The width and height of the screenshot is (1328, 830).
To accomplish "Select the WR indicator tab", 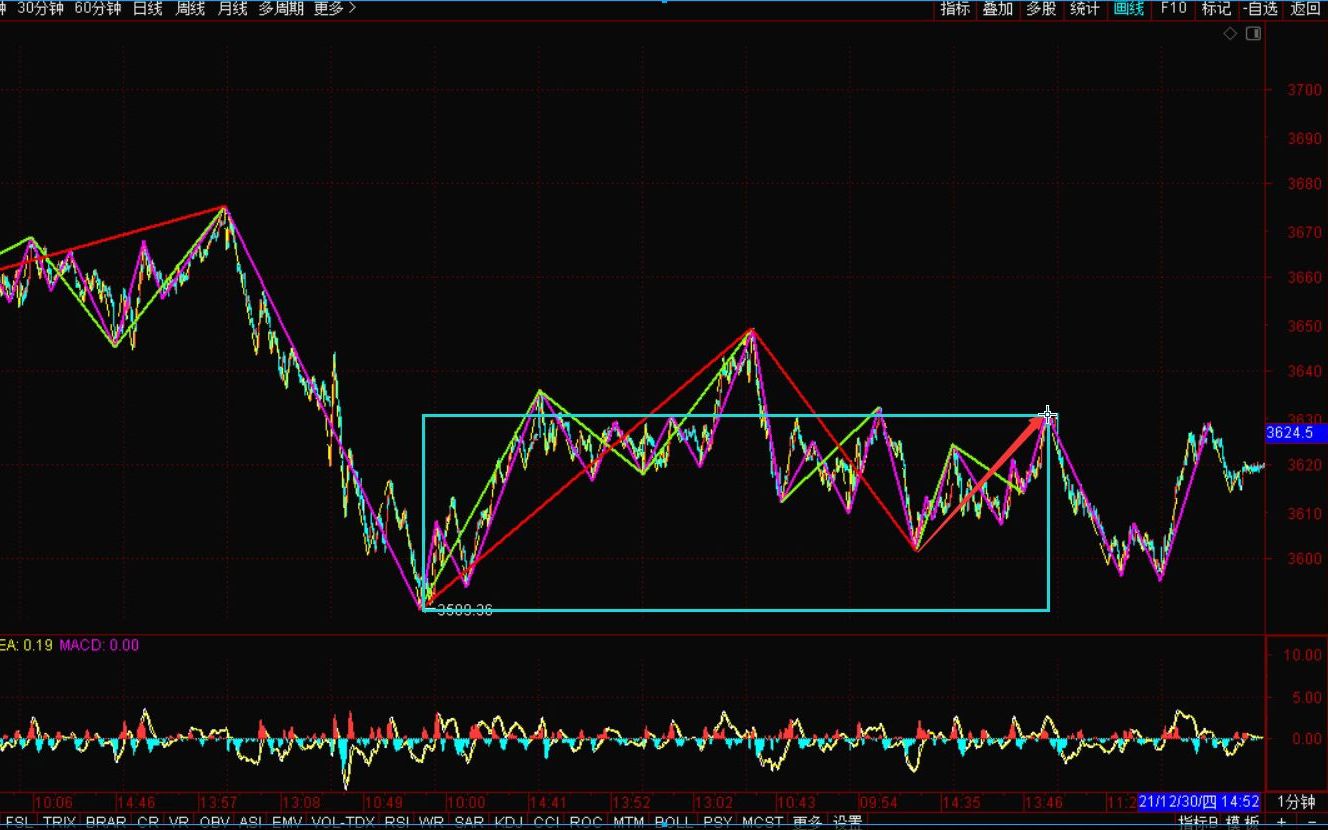I will click(x=432, y=822).
